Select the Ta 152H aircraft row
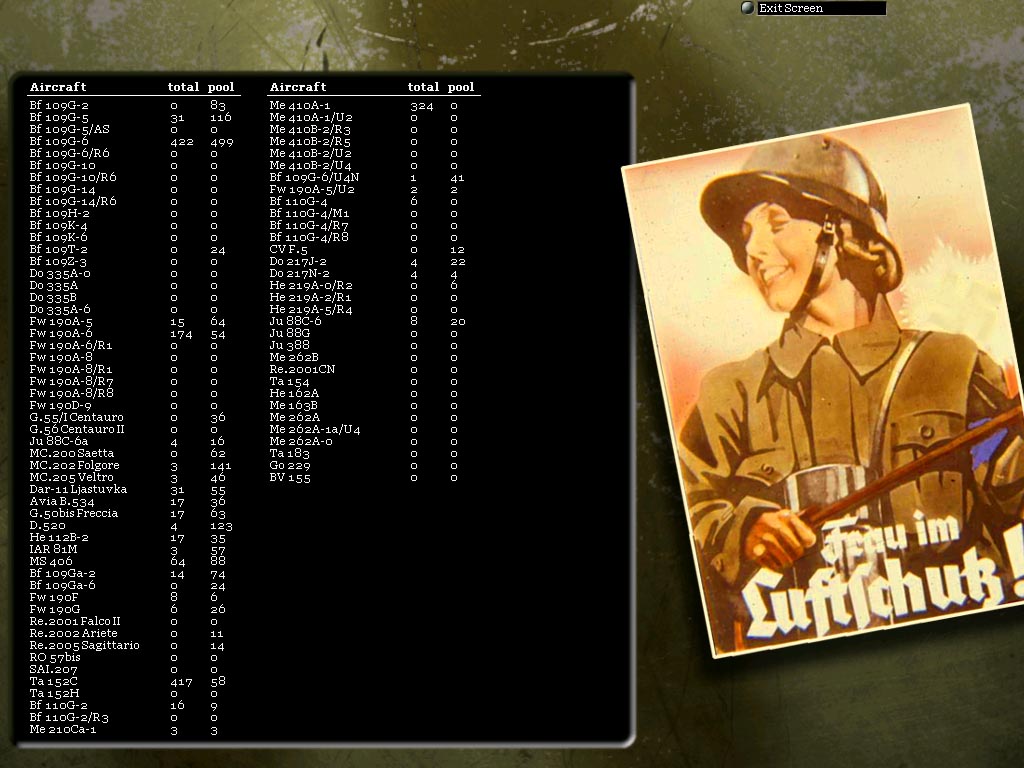 (x=133, y=694)
